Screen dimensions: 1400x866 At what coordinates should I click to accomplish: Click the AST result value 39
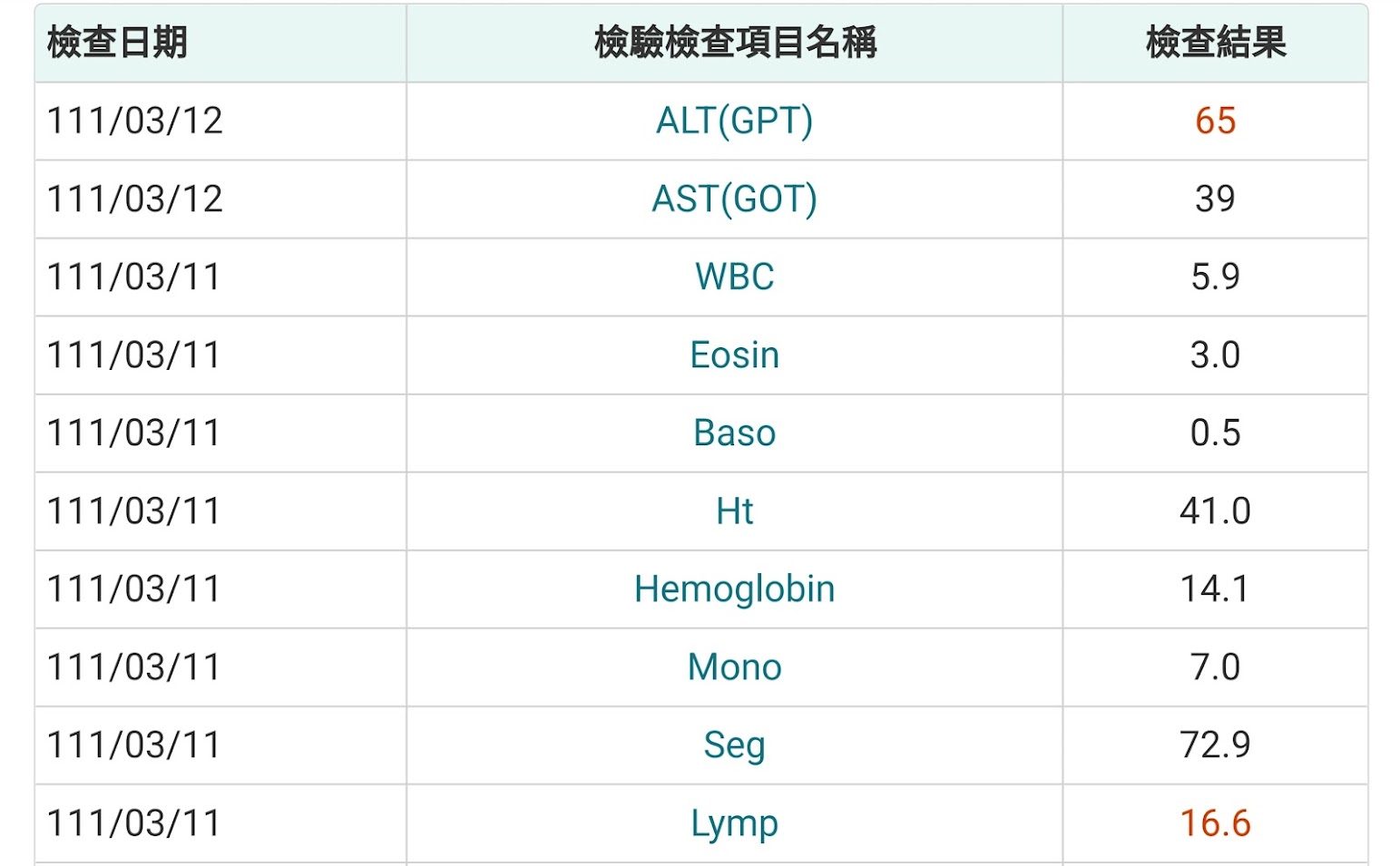tap(1215, 199)
